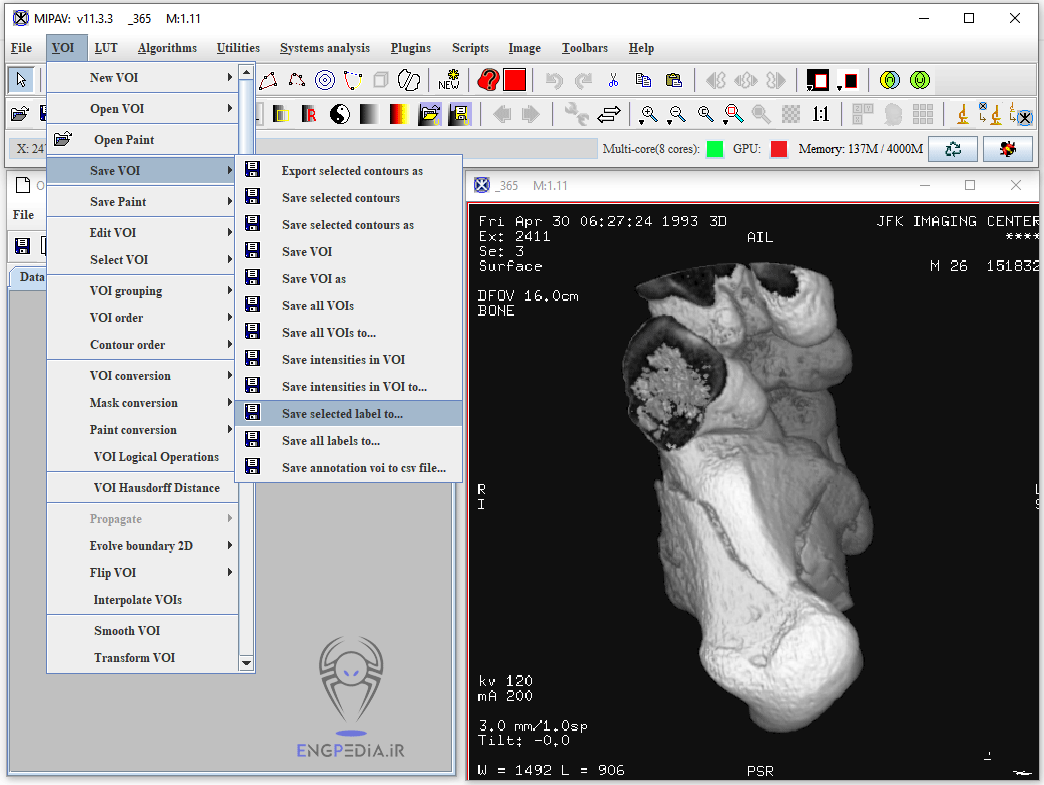Screen dimensions: 1044x785
Task: Click the NEW VOI toolbar icon
Action: (449, 81)
